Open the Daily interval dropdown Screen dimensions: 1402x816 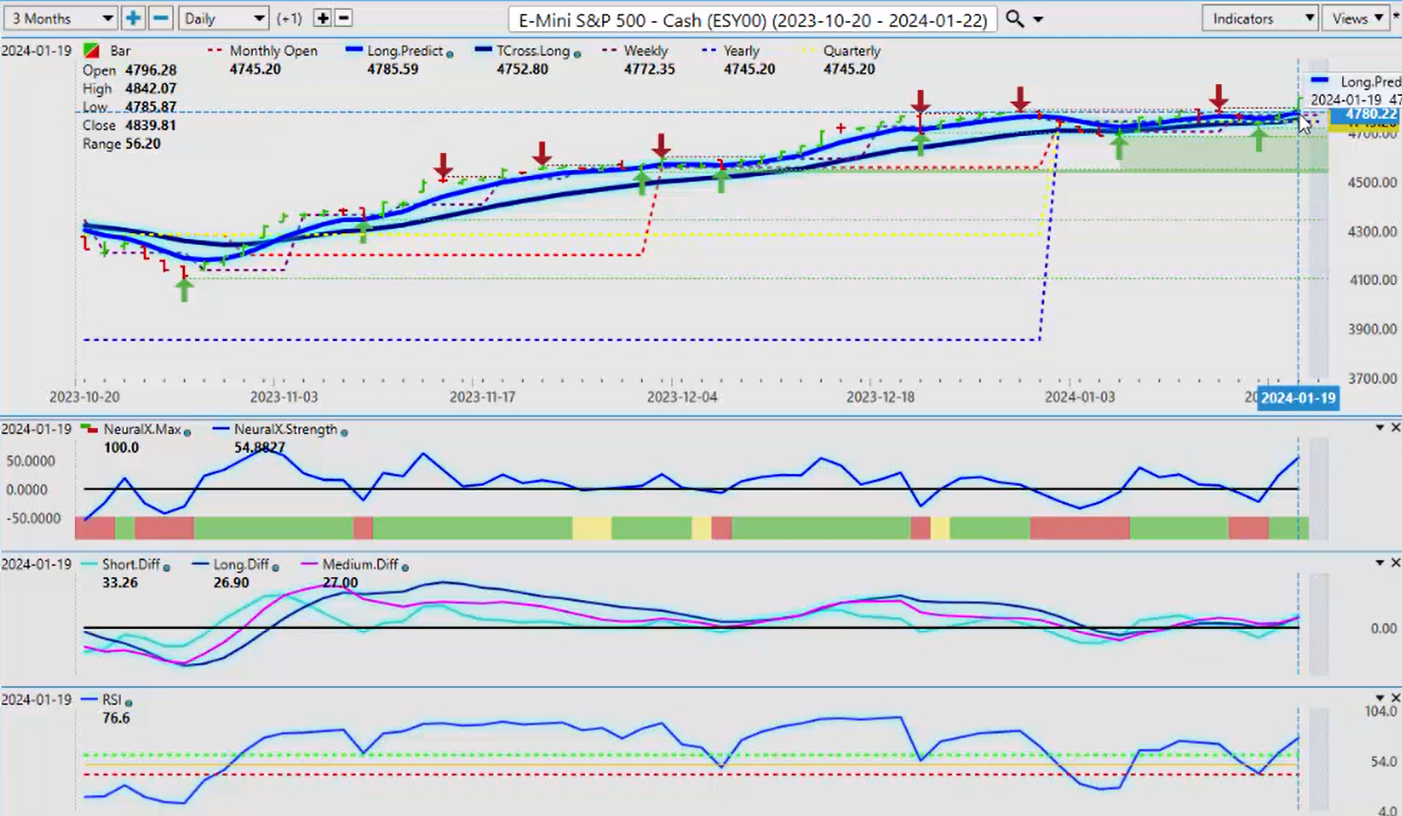click(224, 18)
